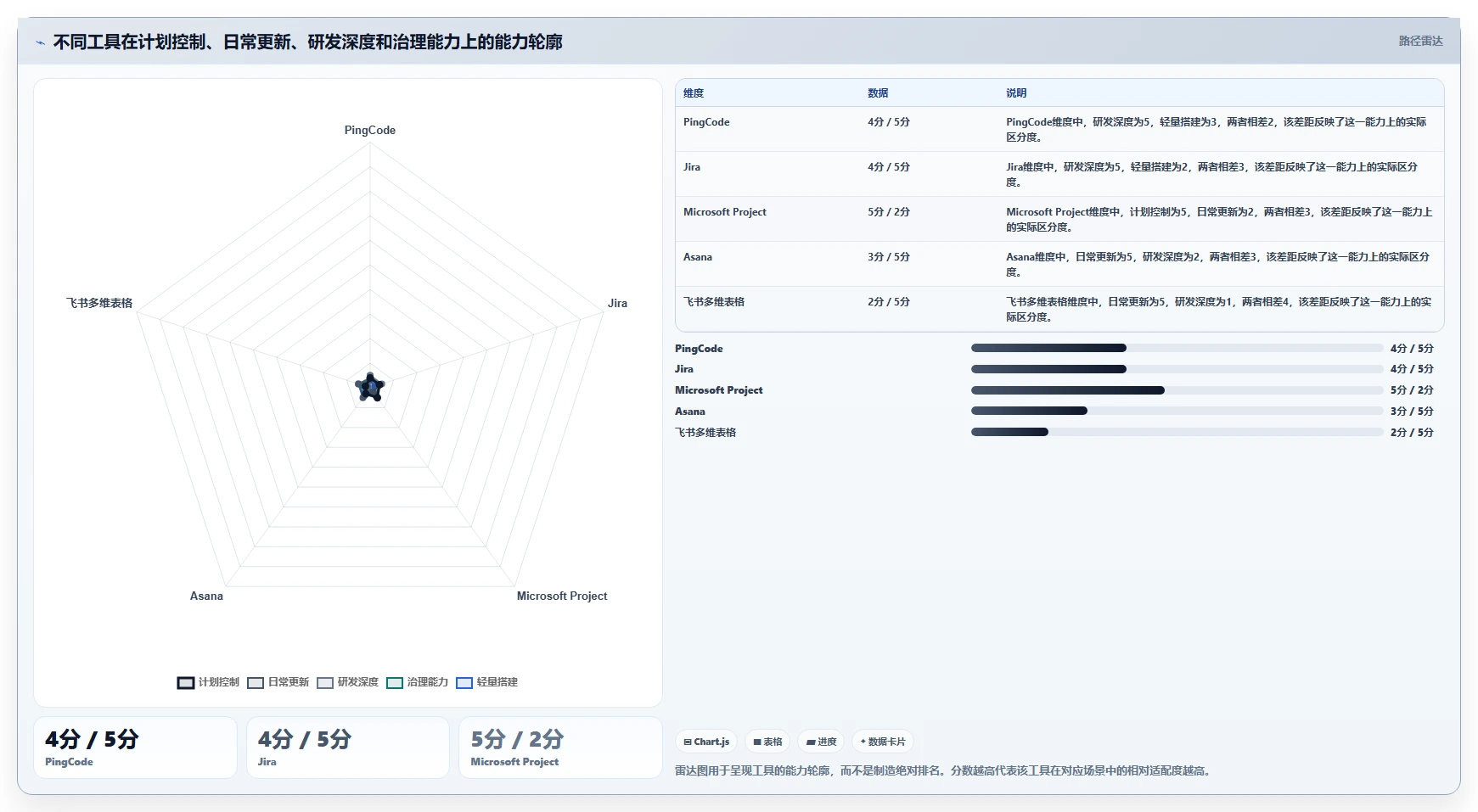Click the 数据卡片 tag chip
This screenshot has height=812, width=1478.
tap(883, 742)
